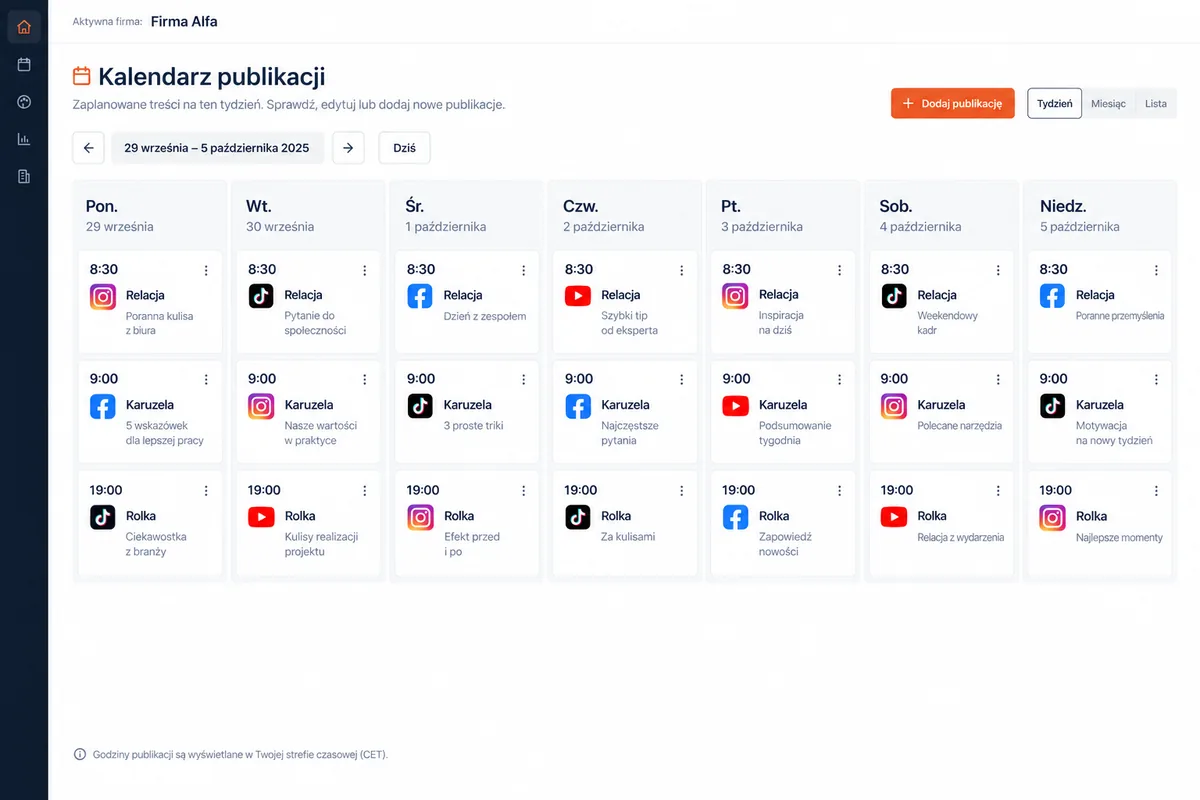Screen dimensions: 1200x800
Task: Click the Dziś button
Action: pyautogui.click(x=405, y=148)
